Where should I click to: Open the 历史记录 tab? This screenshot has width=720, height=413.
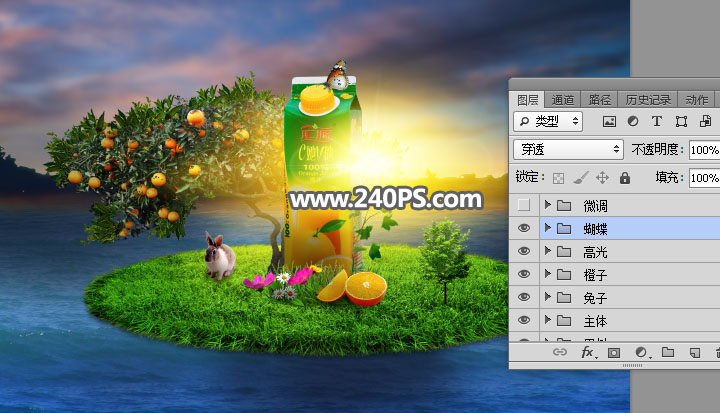[648, 100]
